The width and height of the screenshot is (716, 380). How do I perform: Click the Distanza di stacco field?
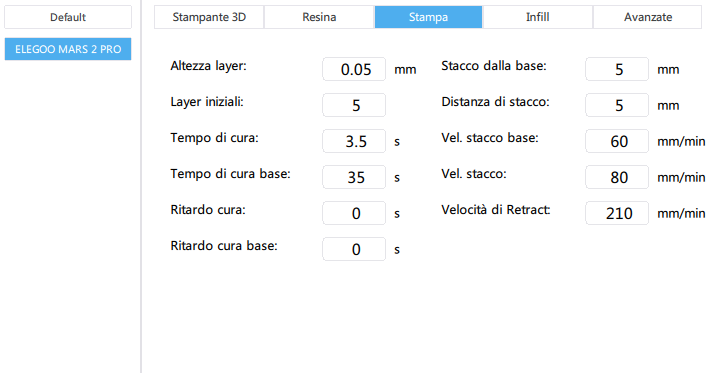click(x=617, y=105)
